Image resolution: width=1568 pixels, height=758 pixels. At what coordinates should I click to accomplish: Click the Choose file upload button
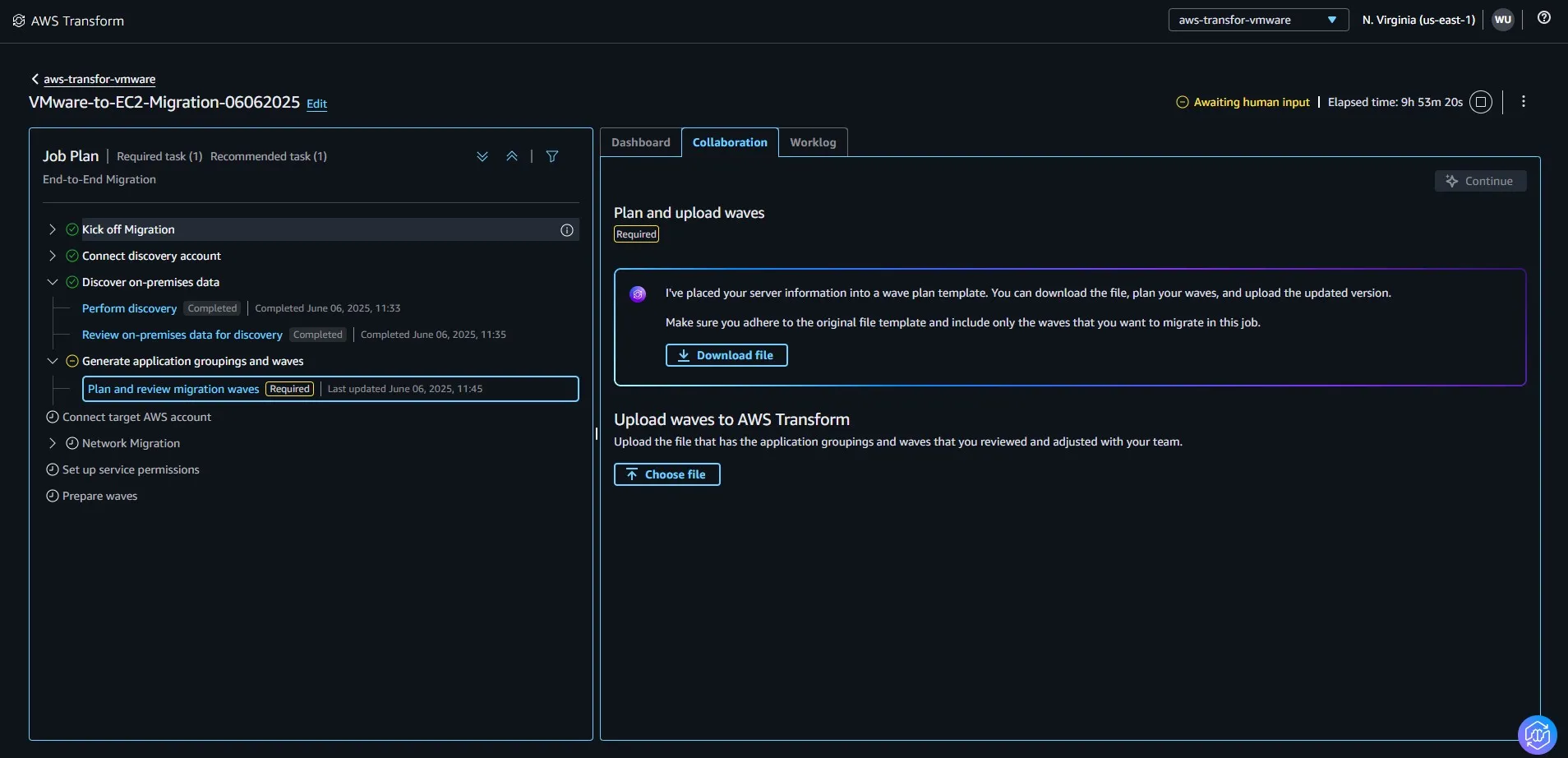coord(667,474)
